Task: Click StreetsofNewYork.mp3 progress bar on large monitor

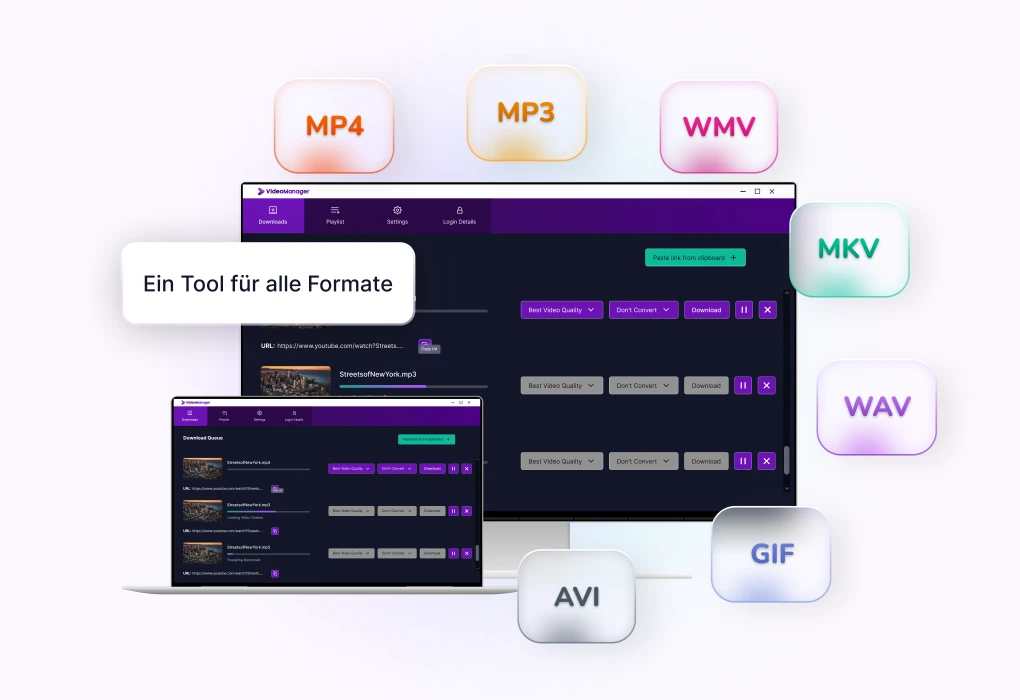Action: (413, 386)
